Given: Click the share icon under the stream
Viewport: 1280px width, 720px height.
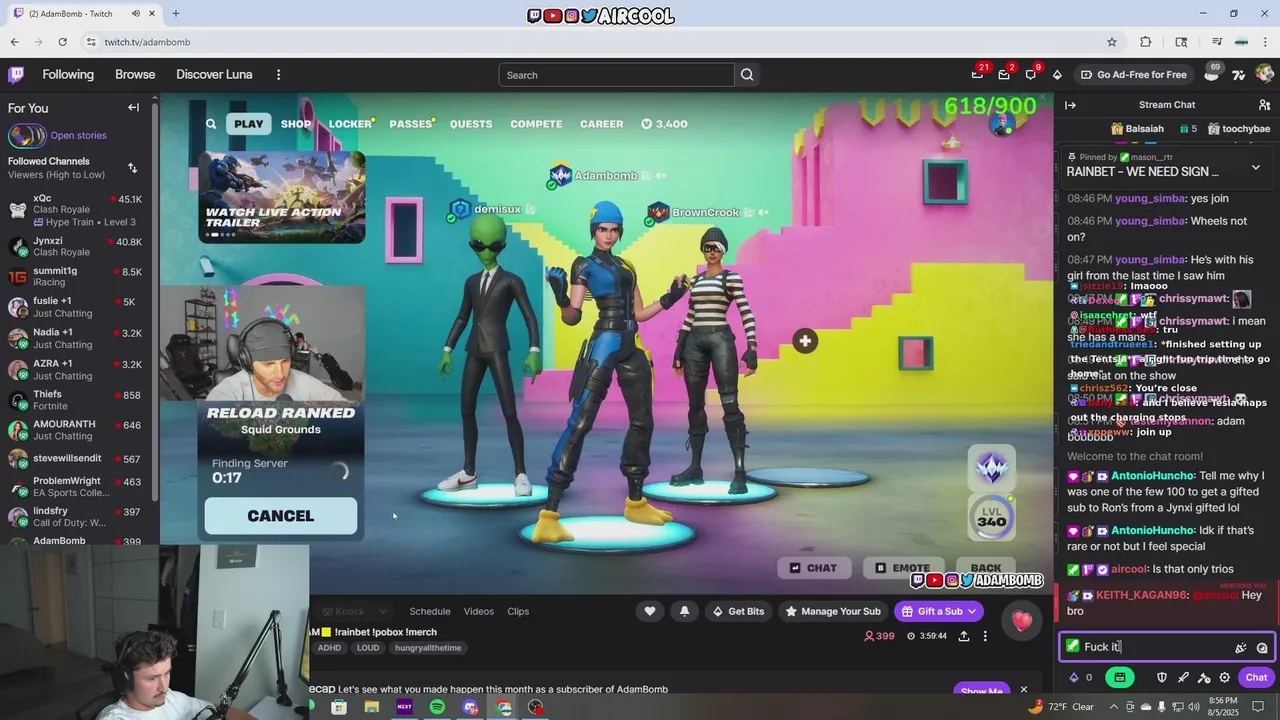Looking at the screenshot, I should (x=964, y=636).
